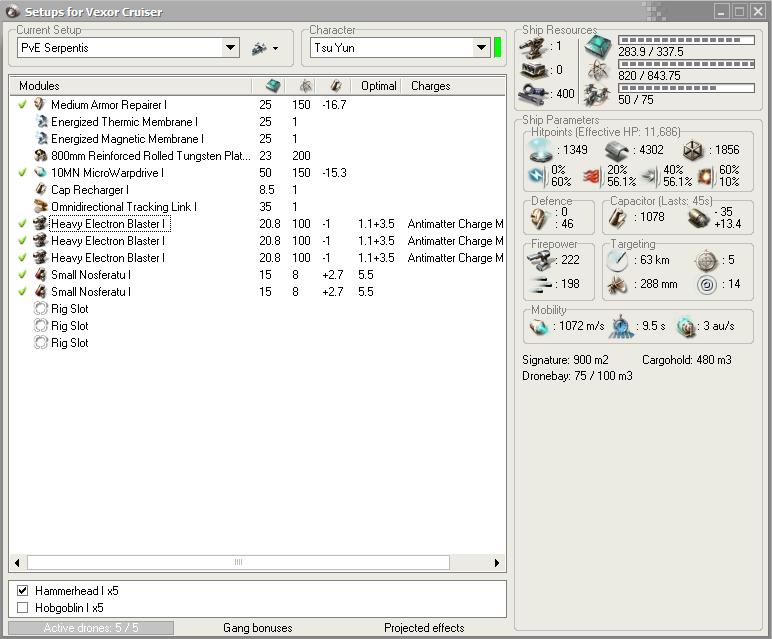Viewport: 772px width, 639px height.
Task: Click the first Rig Slot icon
Action: 40,309
